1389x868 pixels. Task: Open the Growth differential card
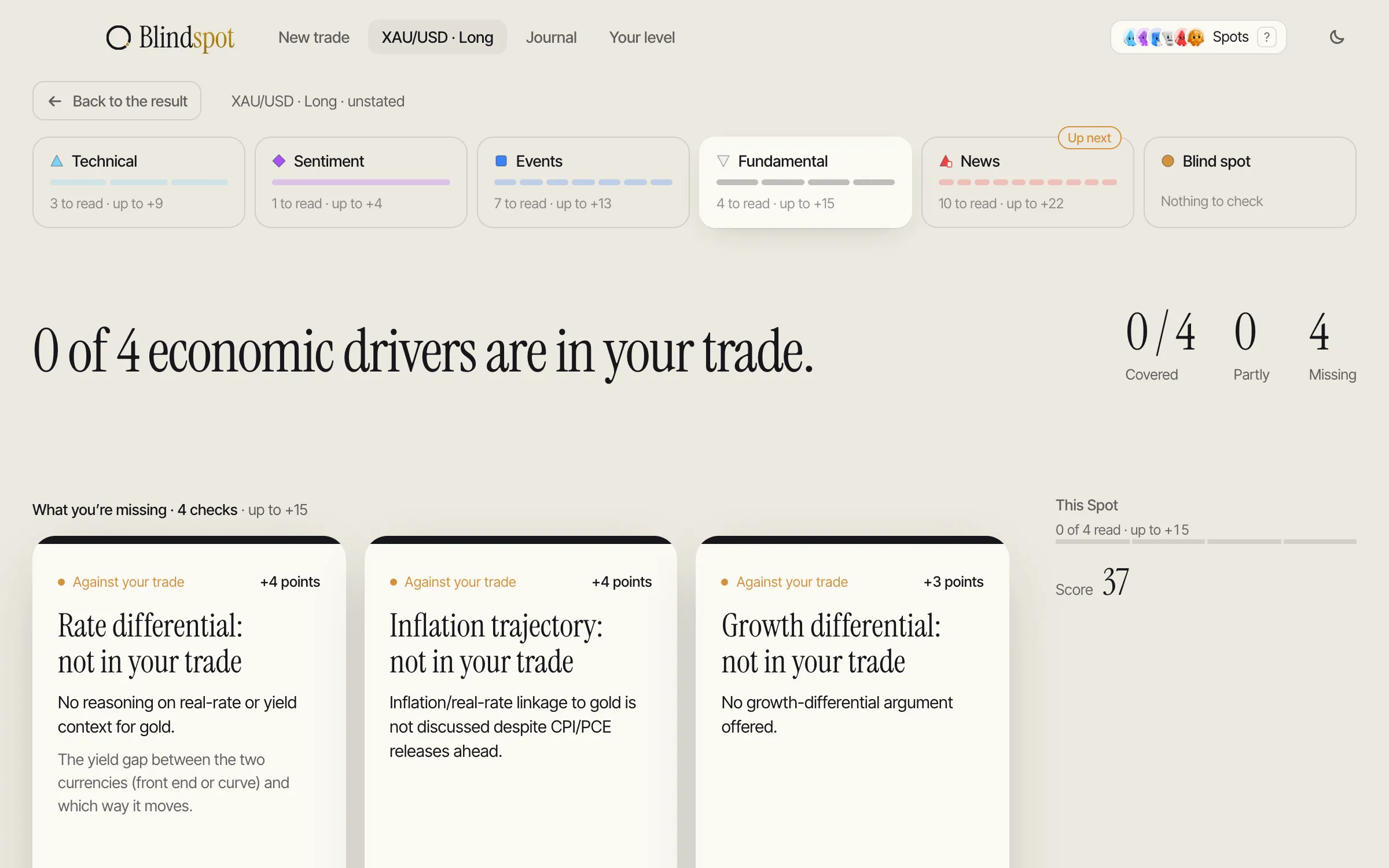(852, 702)
